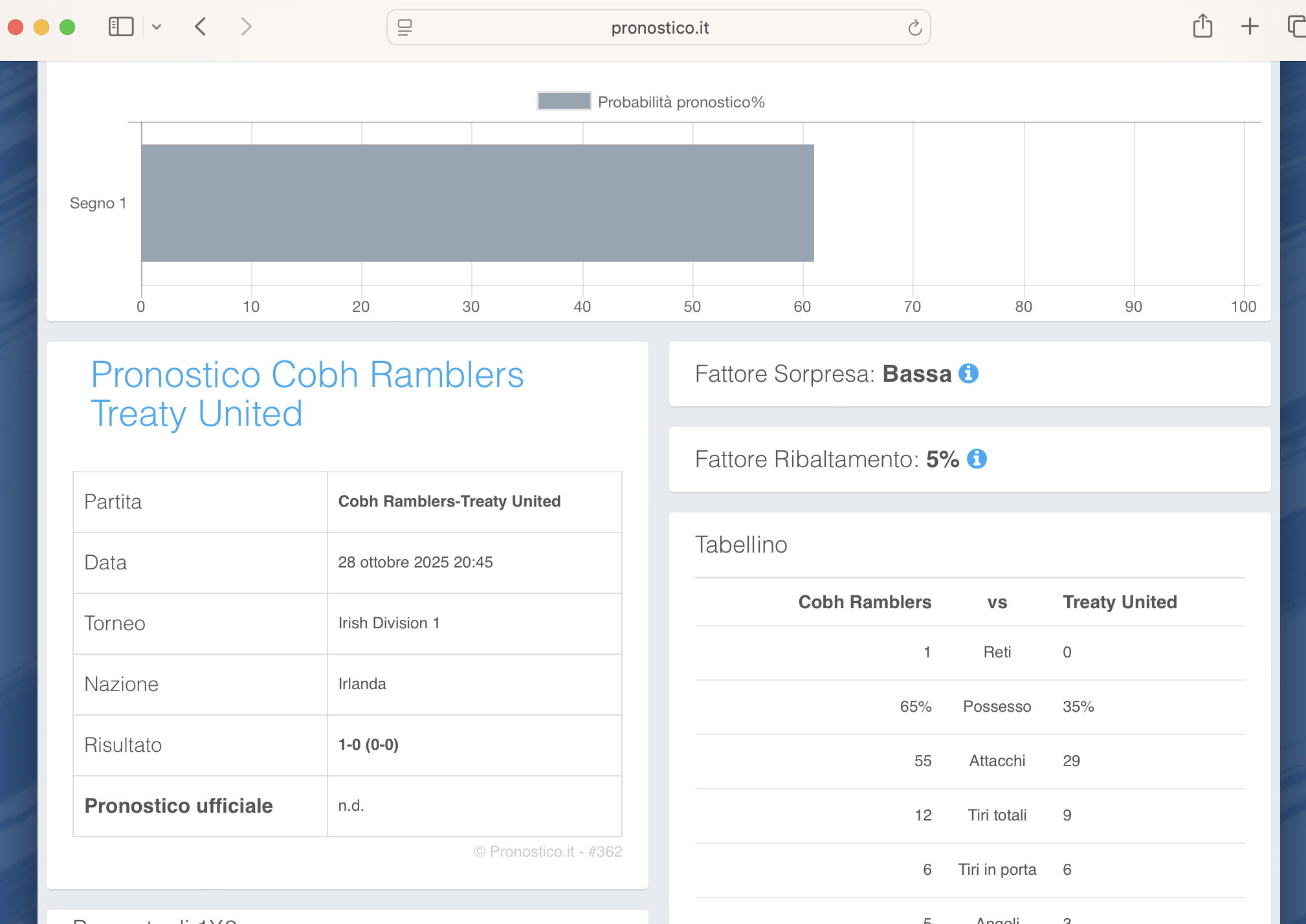The image size is (1306, 924).
Task: Click the Cobh Ramblers column header
Action: (x=865, y=602)
